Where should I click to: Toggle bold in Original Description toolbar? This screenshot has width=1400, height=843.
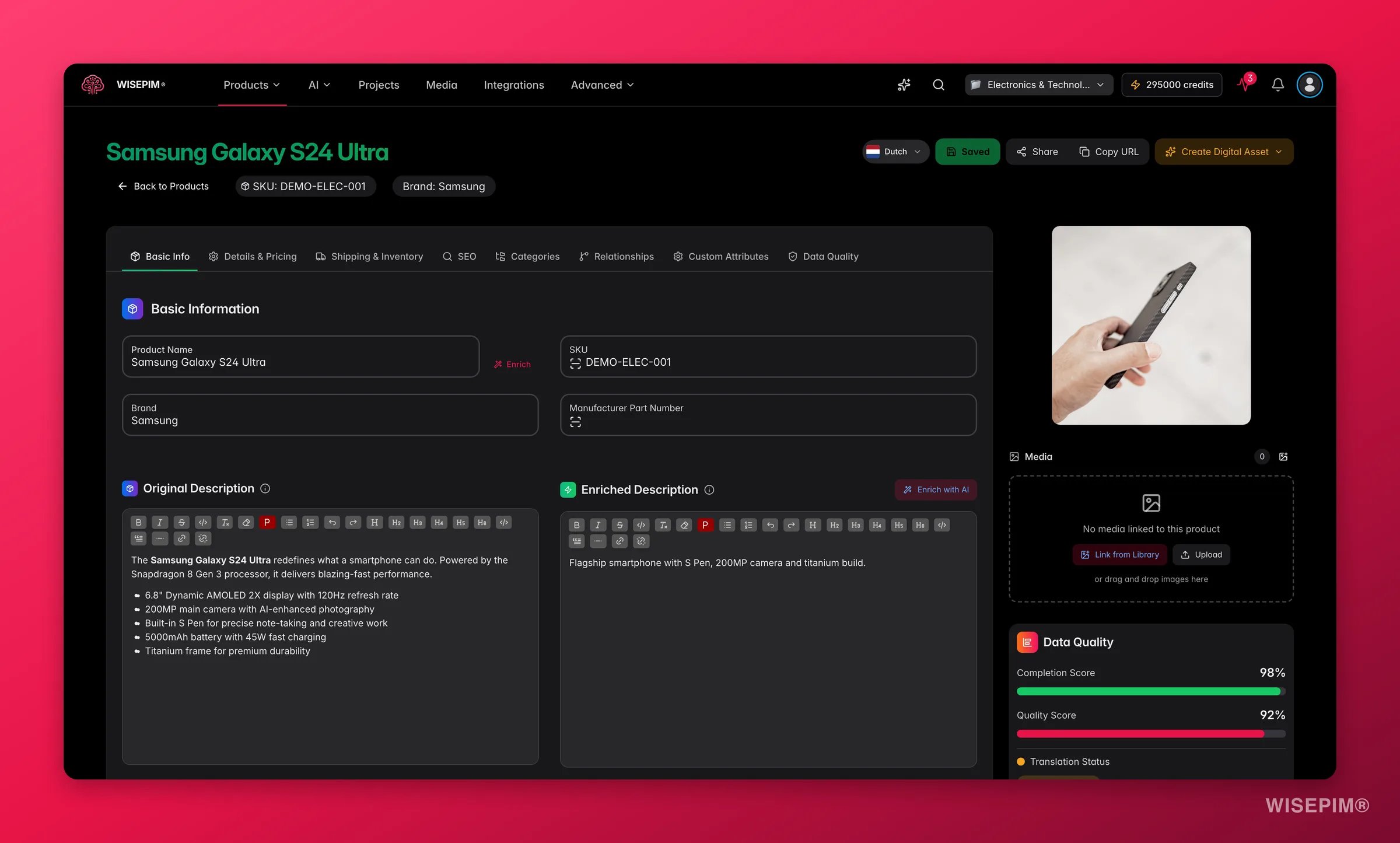[x=139, y=522]
